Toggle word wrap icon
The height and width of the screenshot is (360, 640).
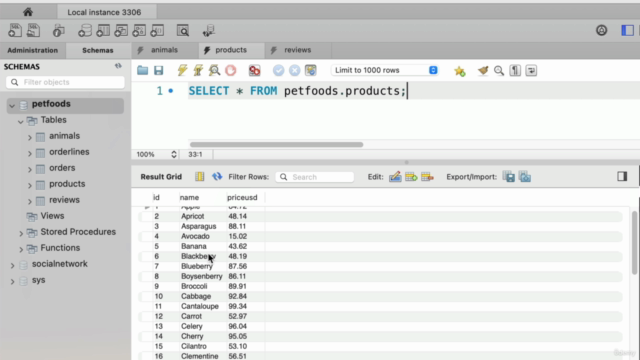(x=531, y=70)
